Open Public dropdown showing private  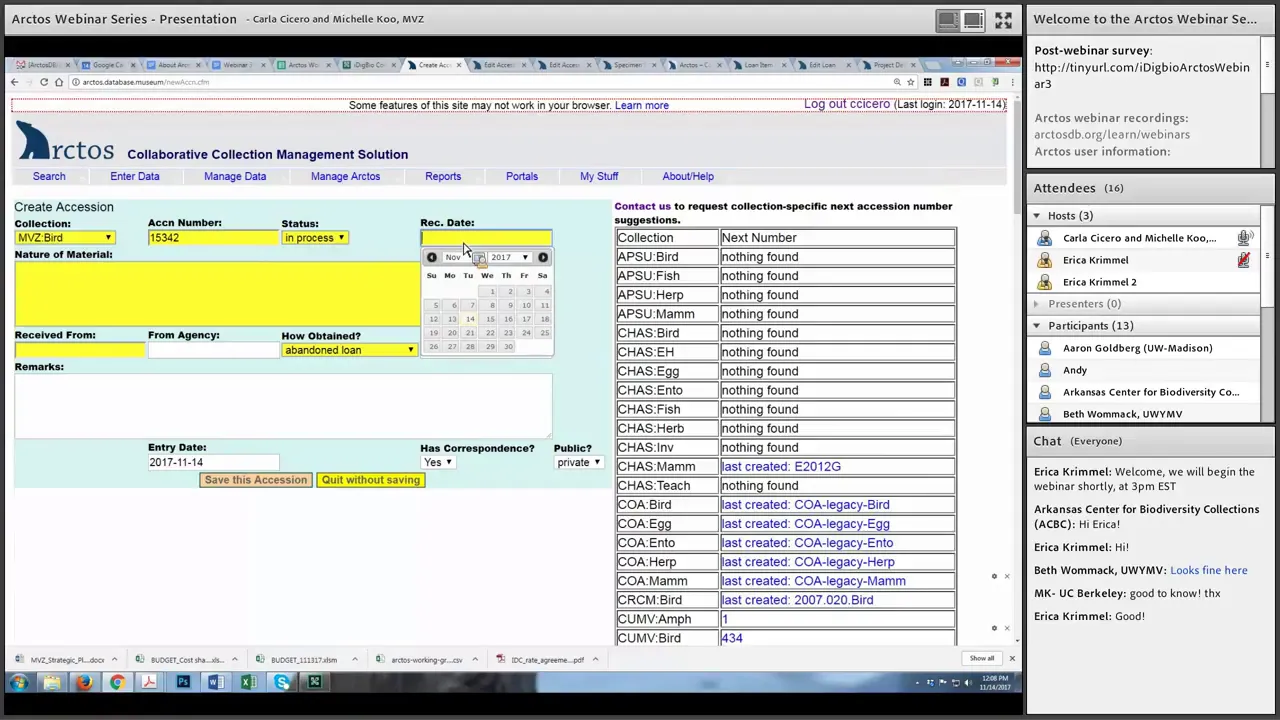tap(578, 462)
